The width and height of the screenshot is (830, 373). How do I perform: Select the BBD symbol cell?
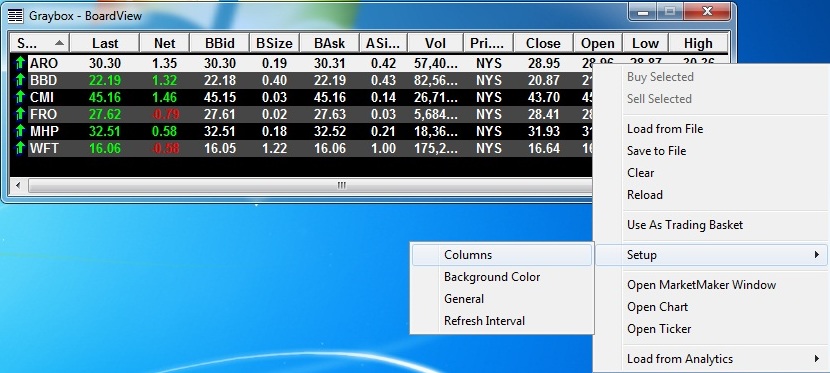44,80
